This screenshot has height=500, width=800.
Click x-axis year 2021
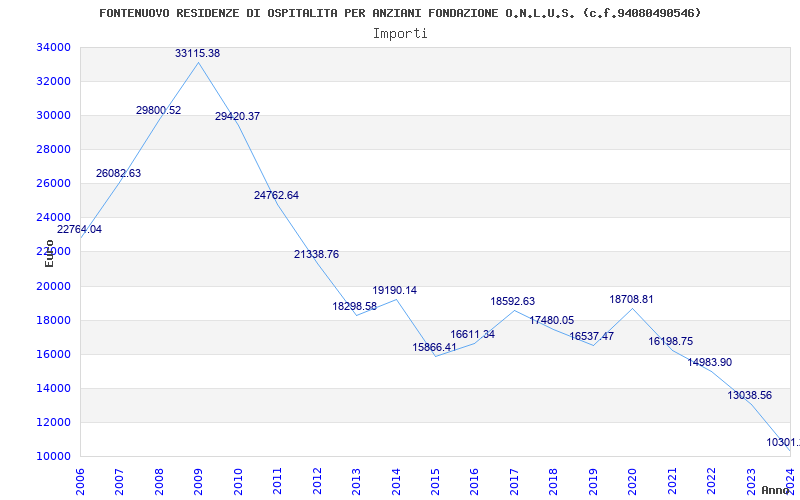point(672,481)
